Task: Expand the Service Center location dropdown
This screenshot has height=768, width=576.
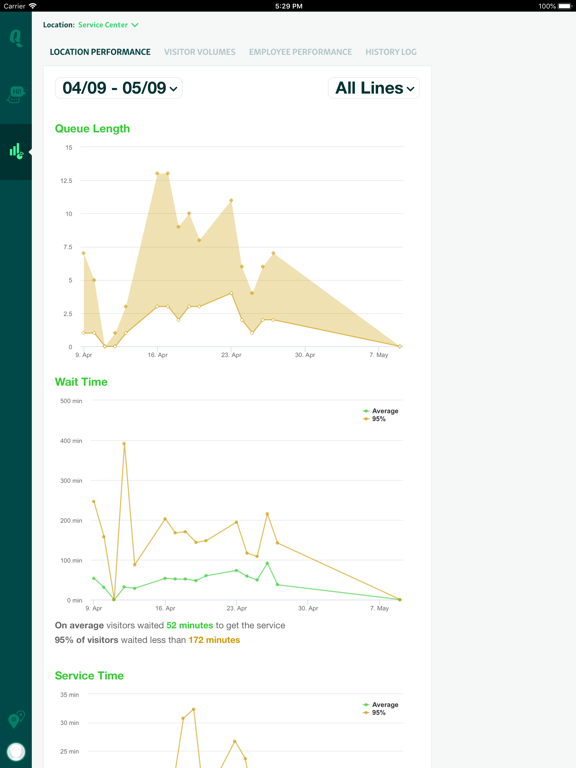Action: tap(108, 24)
